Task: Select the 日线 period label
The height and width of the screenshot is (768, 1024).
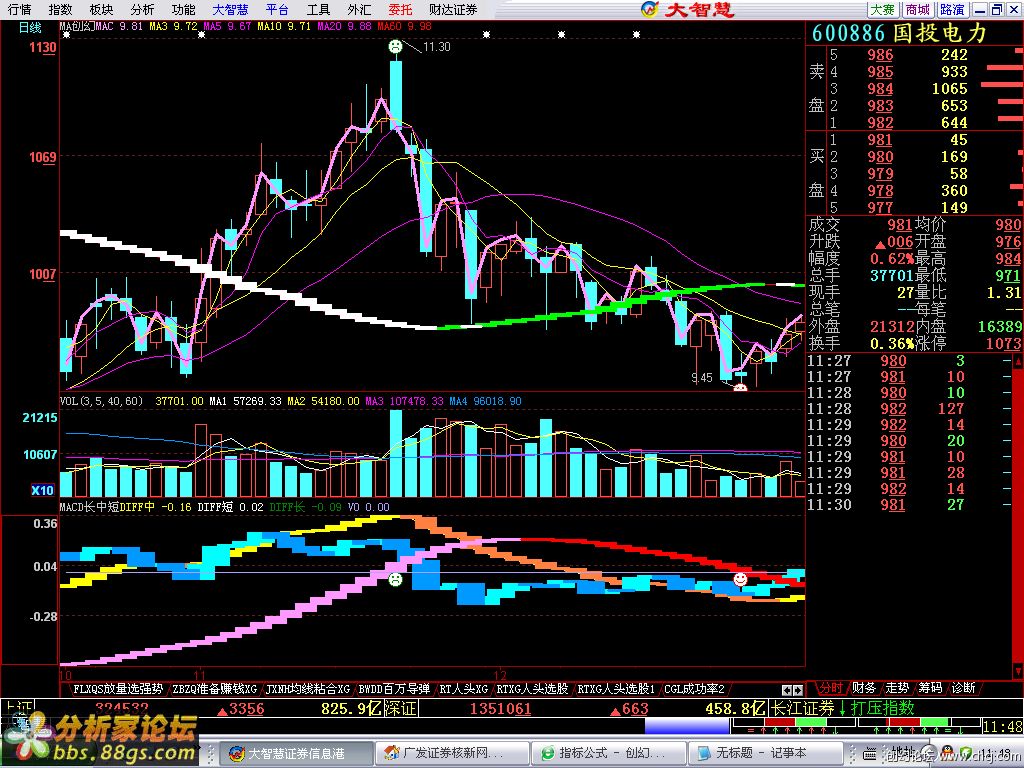Action: click(29, 27)
